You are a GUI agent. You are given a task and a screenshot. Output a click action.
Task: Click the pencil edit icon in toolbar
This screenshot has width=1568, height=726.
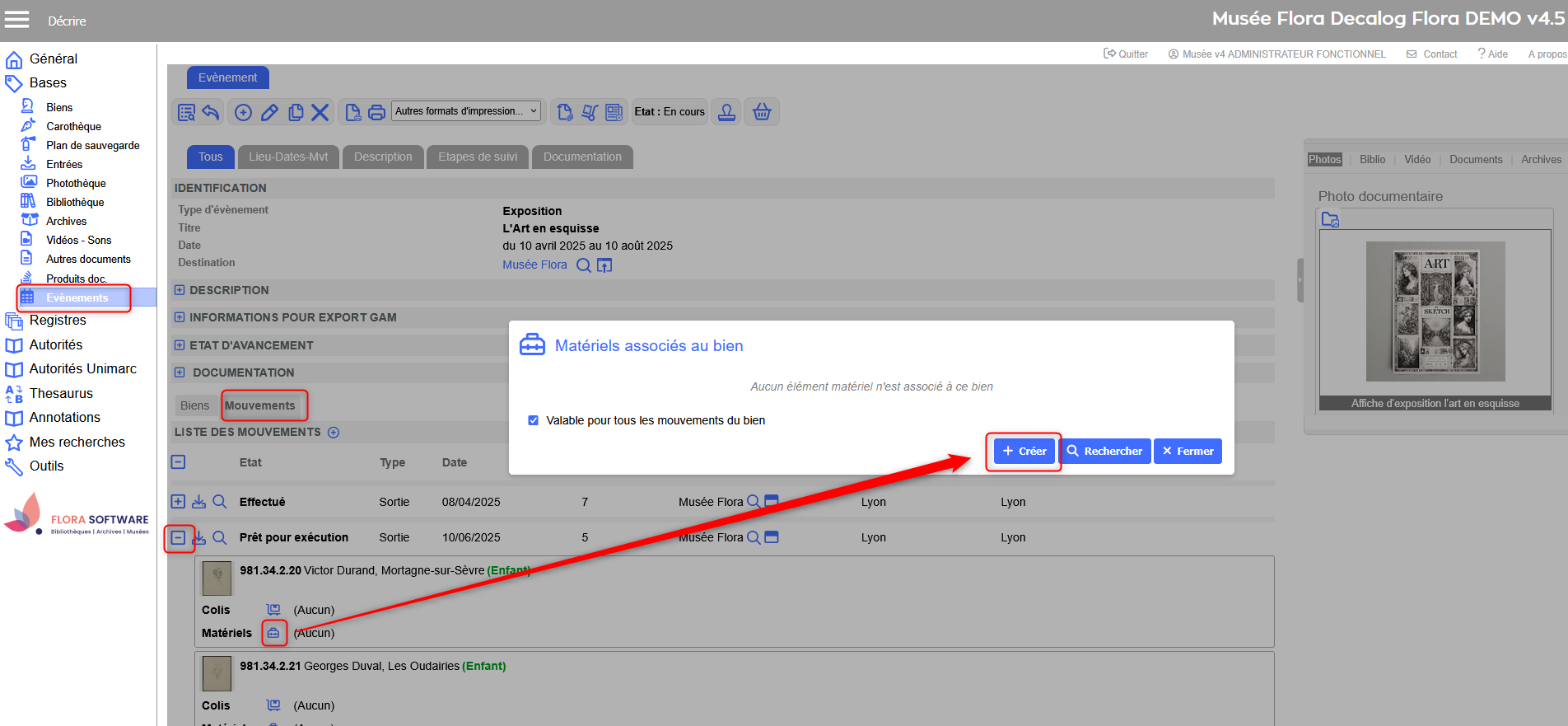269,112
